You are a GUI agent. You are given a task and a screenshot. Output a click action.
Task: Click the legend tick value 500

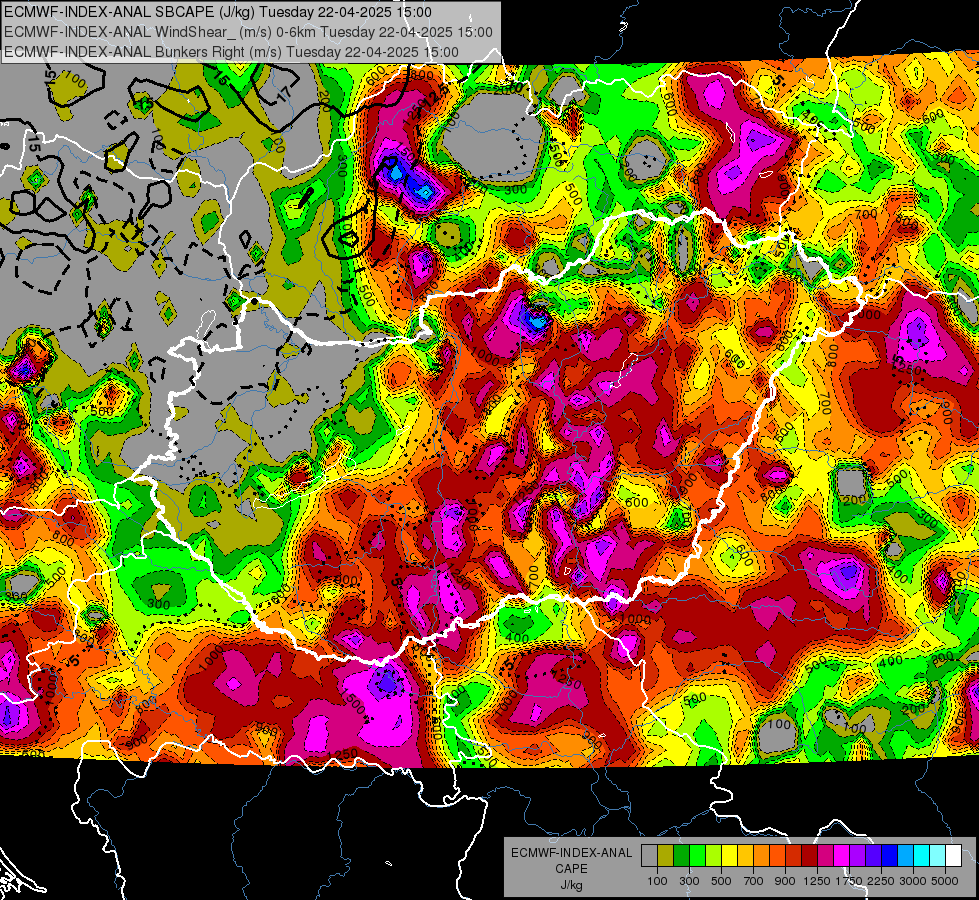point(721,881)
